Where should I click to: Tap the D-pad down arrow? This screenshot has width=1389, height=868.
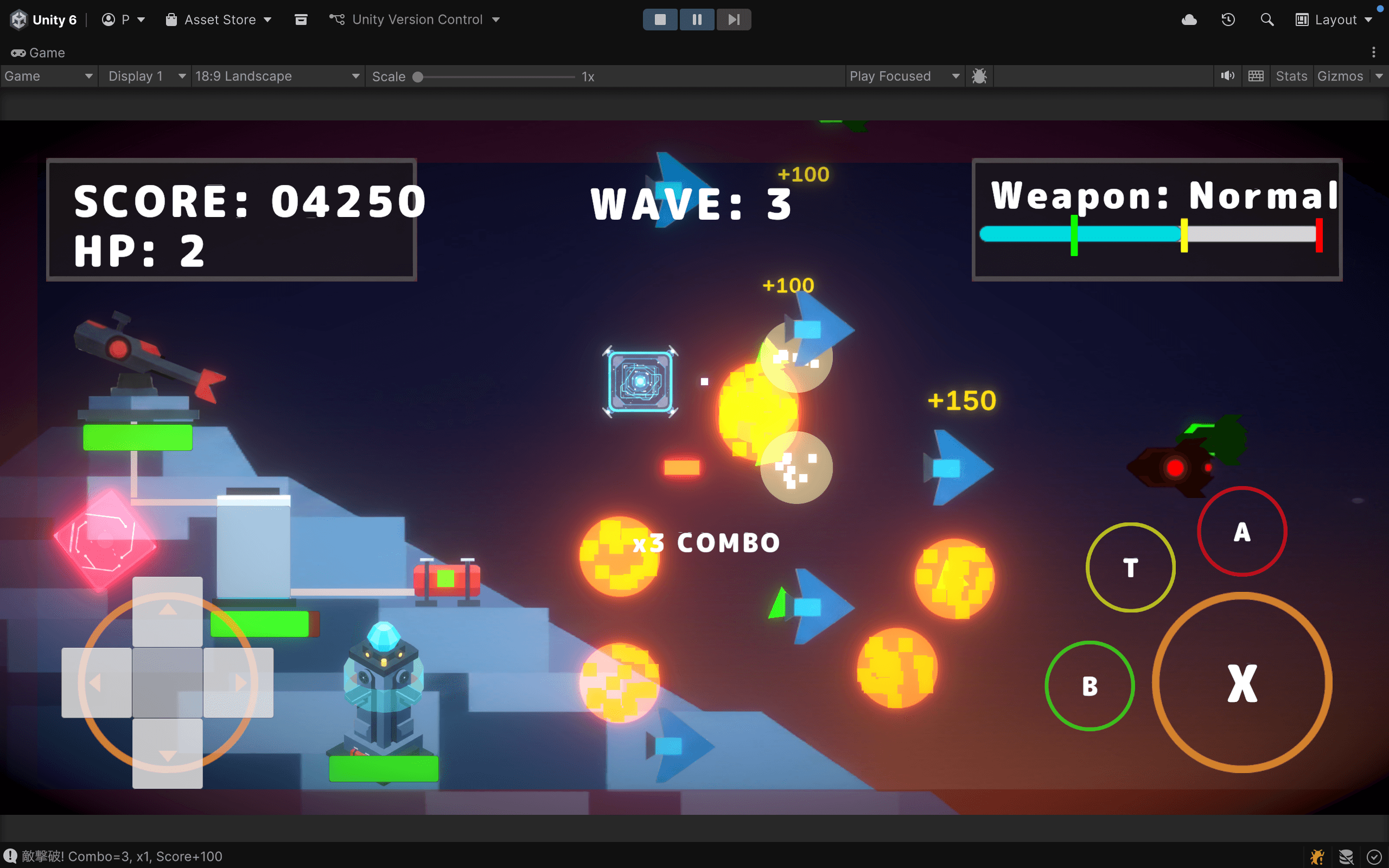[x=168, y=753]
